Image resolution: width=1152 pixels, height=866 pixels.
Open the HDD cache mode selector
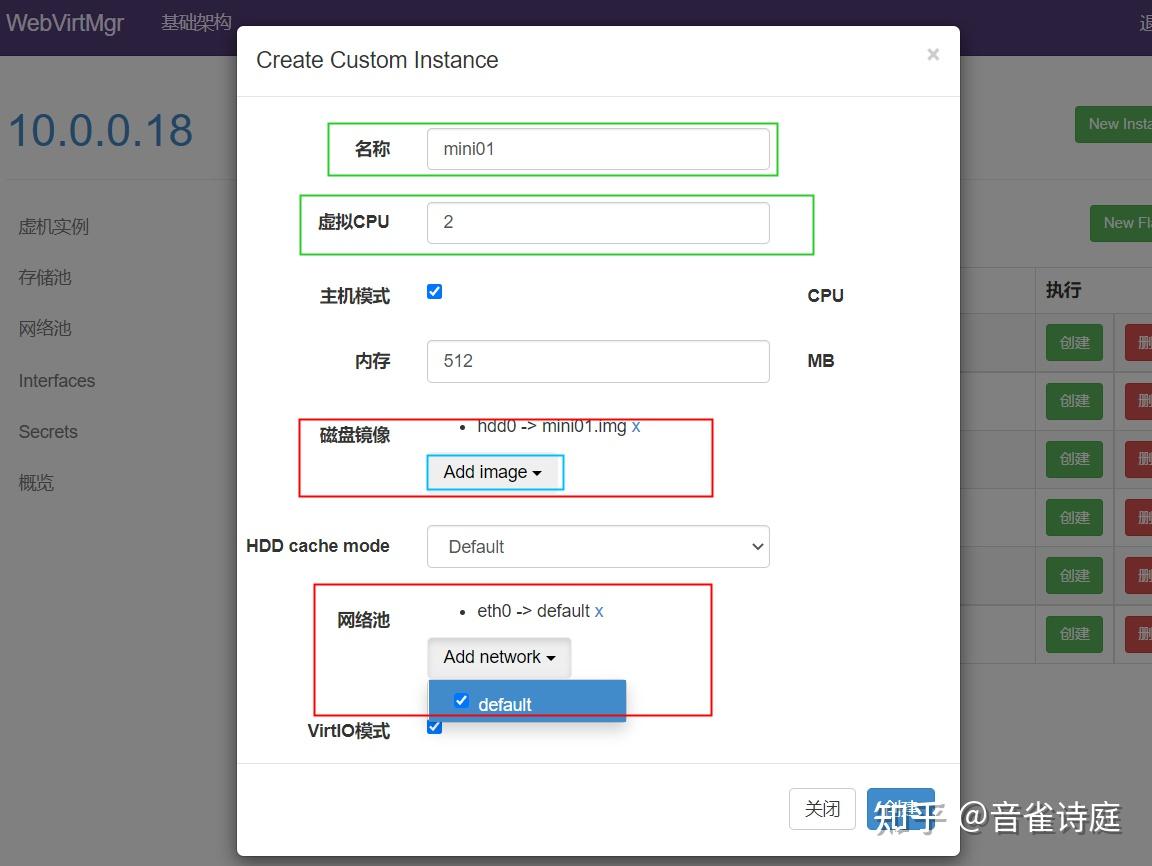[x=597, y=546]
